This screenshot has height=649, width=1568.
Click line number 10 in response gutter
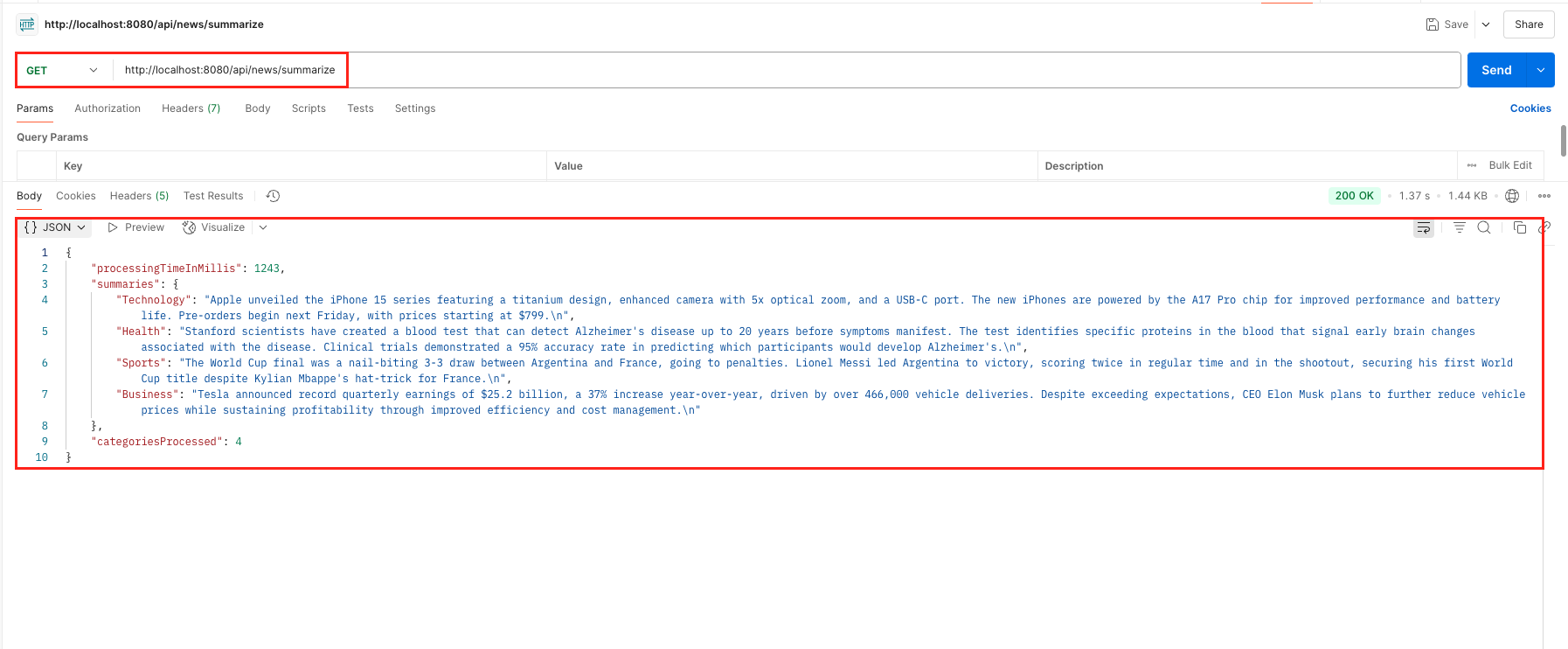point(41,457)
